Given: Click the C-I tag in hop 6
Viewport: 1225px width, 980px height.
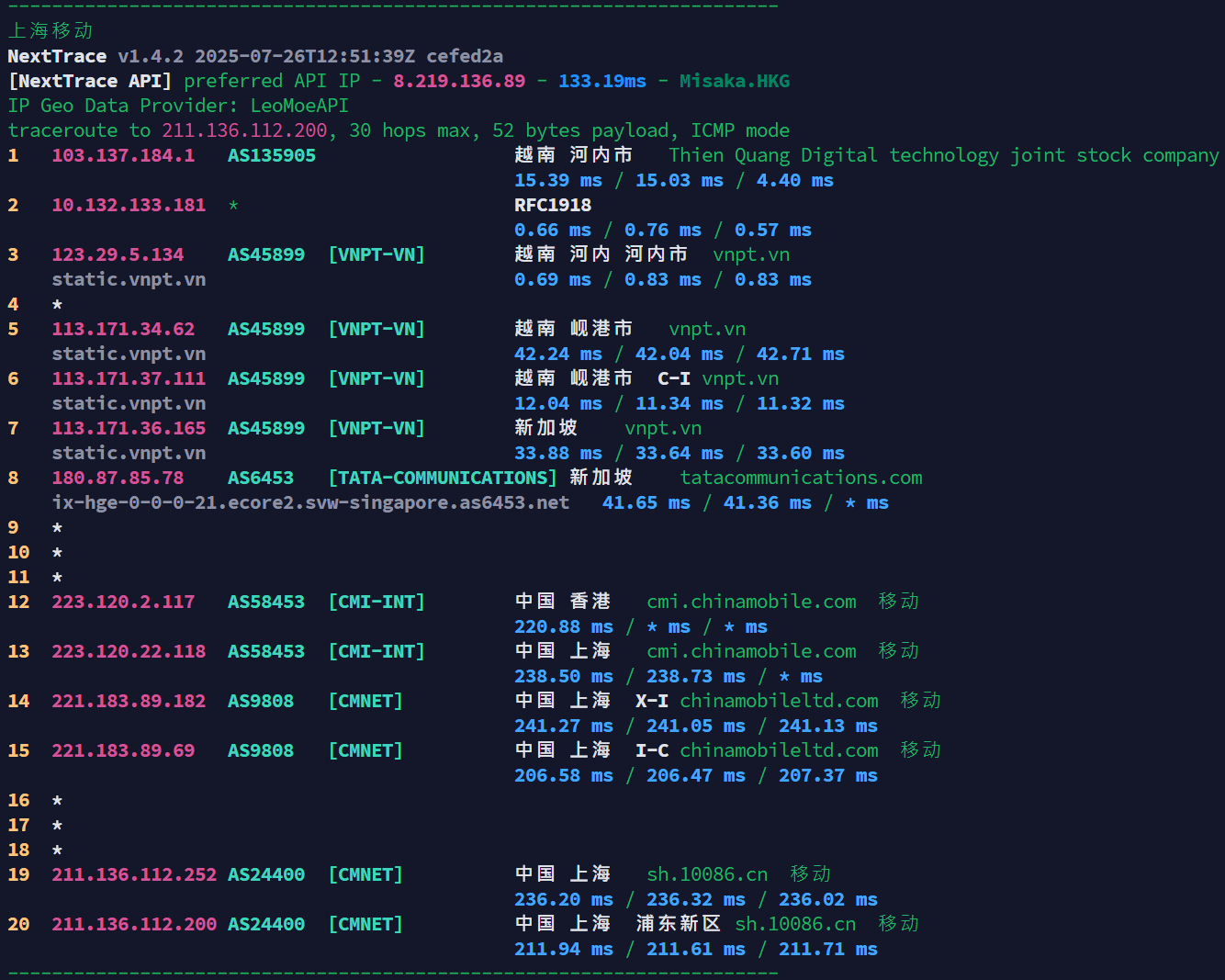Looking at the screenshot, I should tap(674, 378).
